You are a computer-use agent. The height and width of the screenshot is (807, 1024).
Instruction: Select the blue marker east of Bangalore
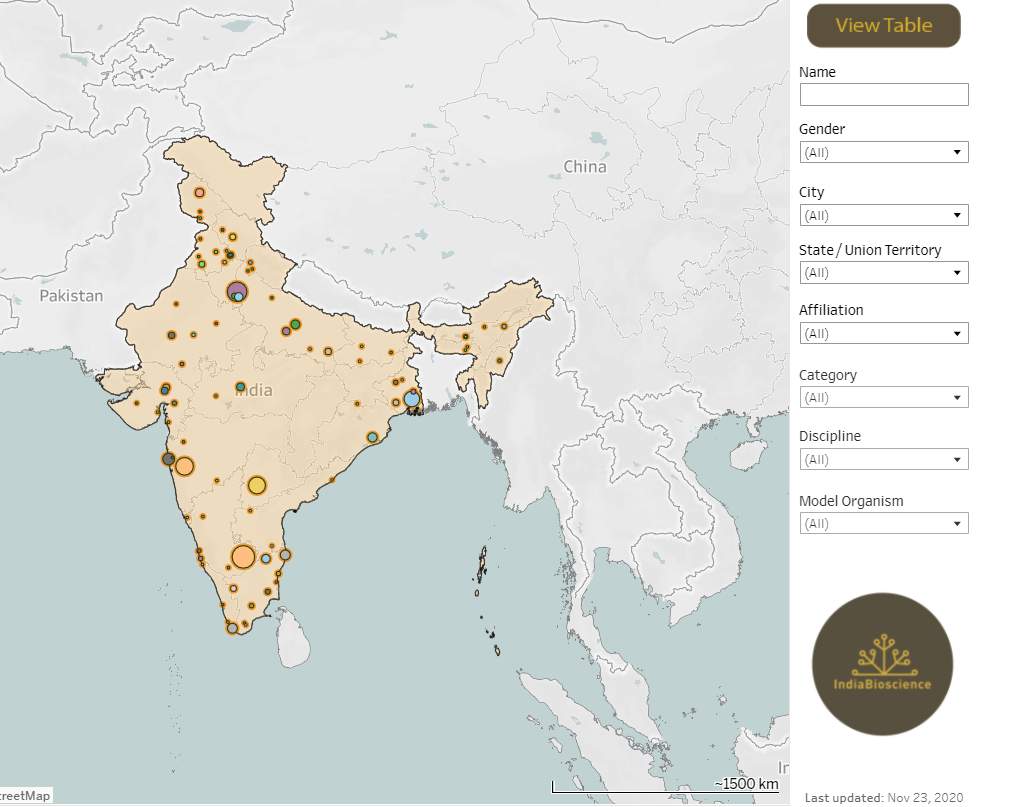pos(266,559)
